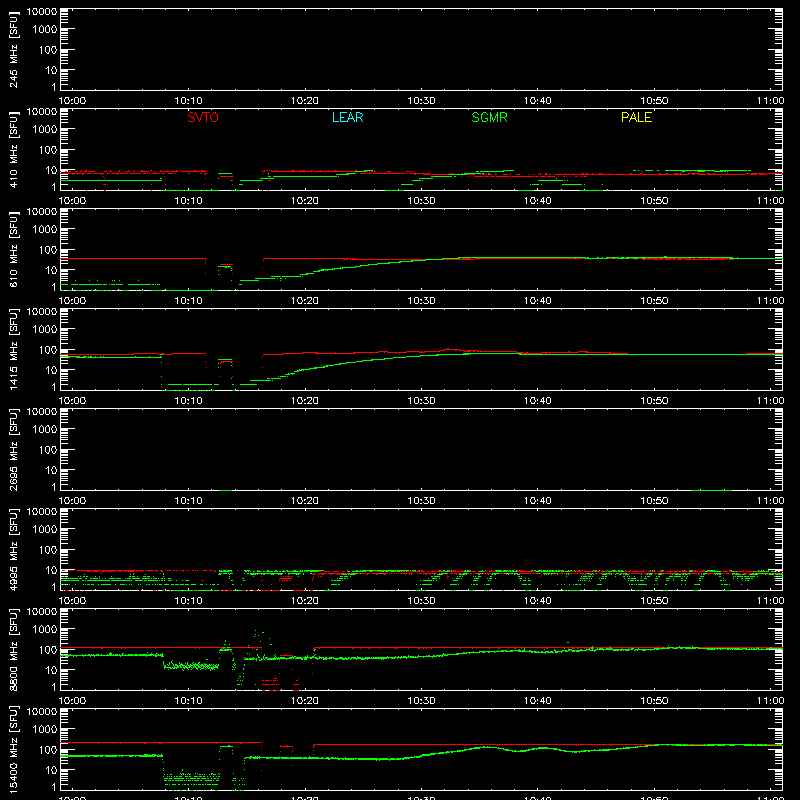The width and height of the screenshot is (800, 800).
Task: Click 10:20 tick label under 610 MHz panel
Action: (x=305, y=301)
